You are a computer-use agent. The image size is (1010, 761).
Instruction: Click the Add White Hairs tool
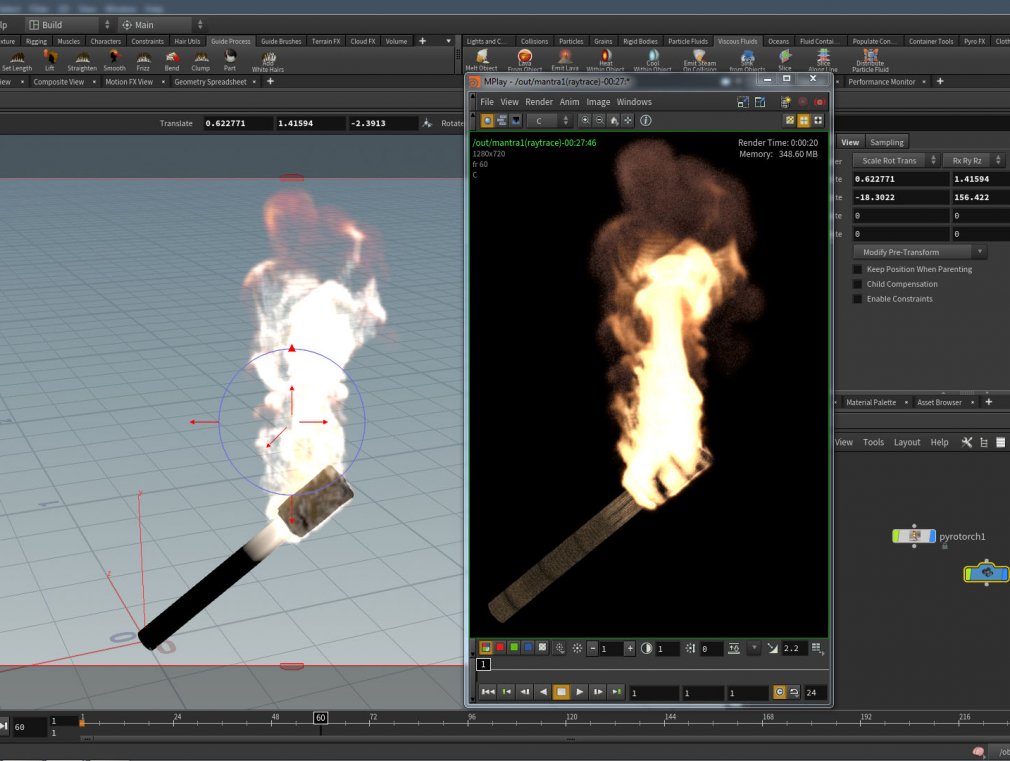tap(268, 62)
